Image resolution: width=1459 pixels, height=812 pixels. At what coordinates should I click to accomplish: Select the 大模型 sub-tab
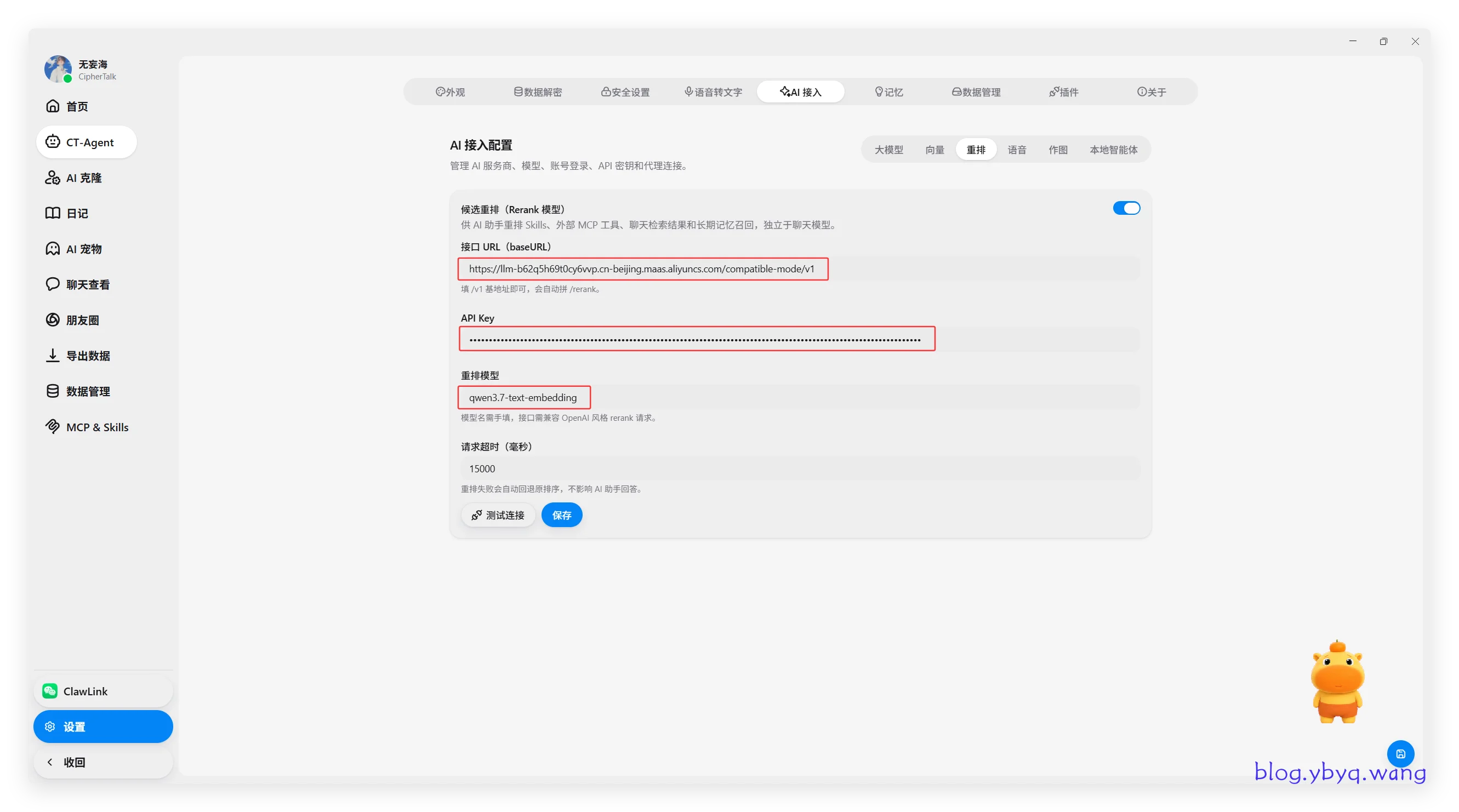[x=888, y=150]
